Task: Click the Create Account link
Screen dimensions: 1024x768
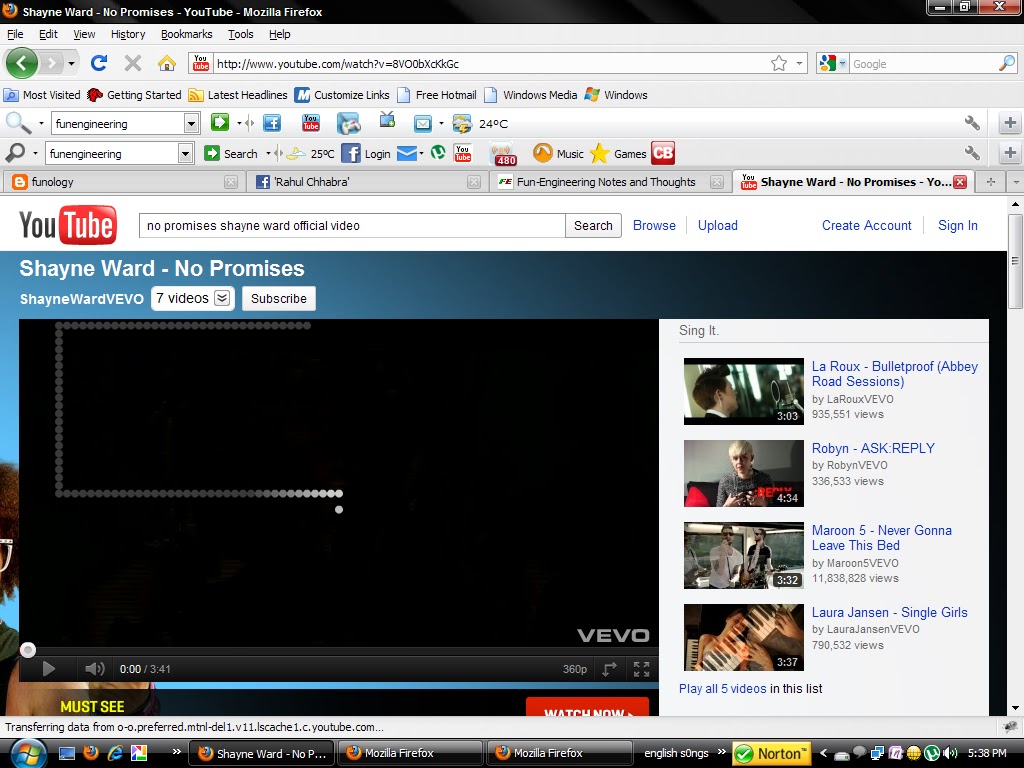Action: (x=866, y=225)
